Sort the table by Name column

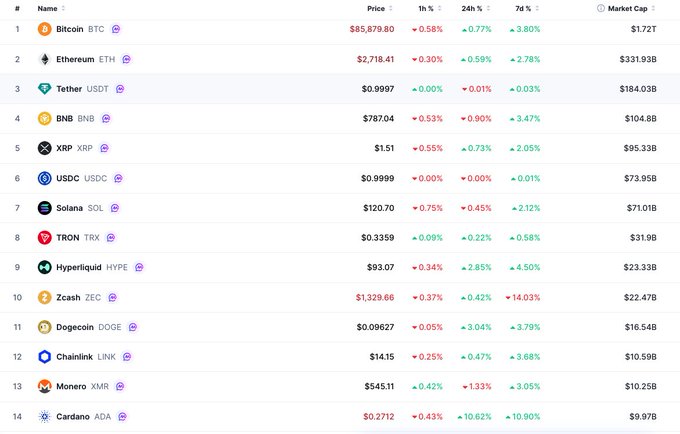point(51,8)
